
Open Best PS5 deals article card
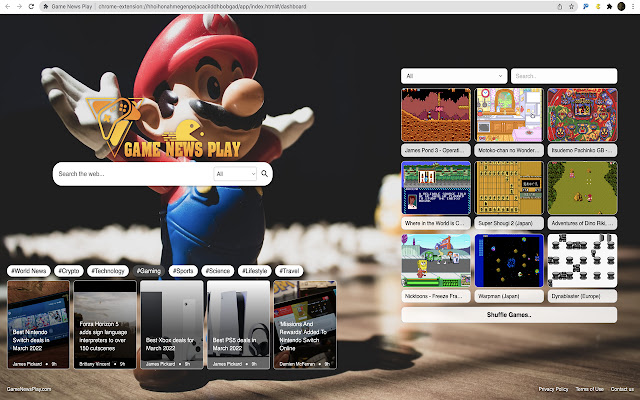pos(238,324)
